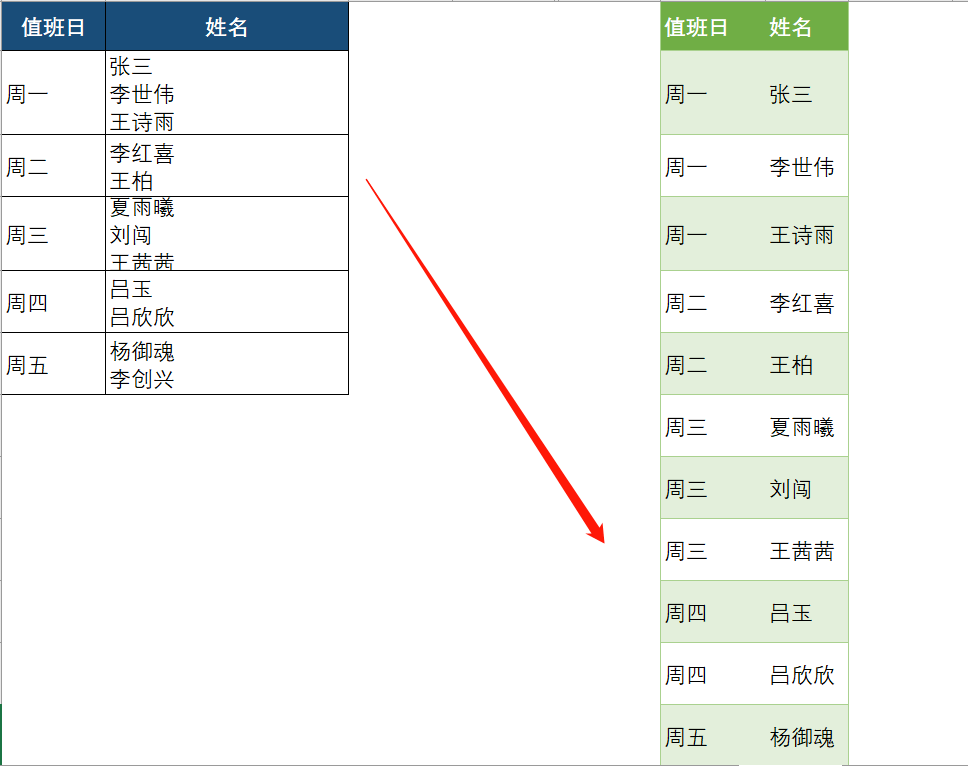The image size is (968, 766).
Task: Select the blue header cell 值班日
Action: 53,27
